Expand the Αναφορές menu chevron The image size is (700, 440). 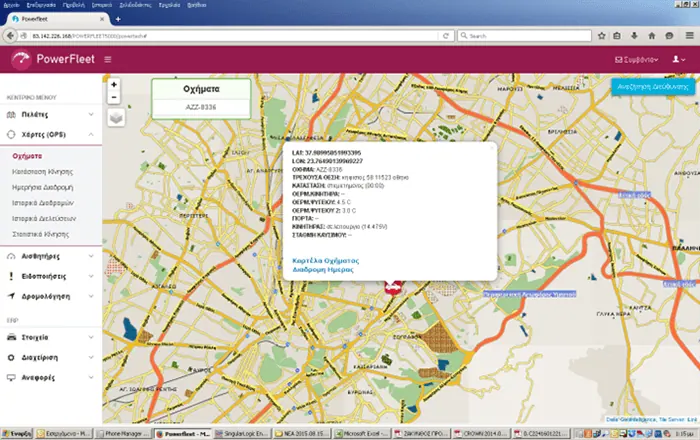(91, 378)
